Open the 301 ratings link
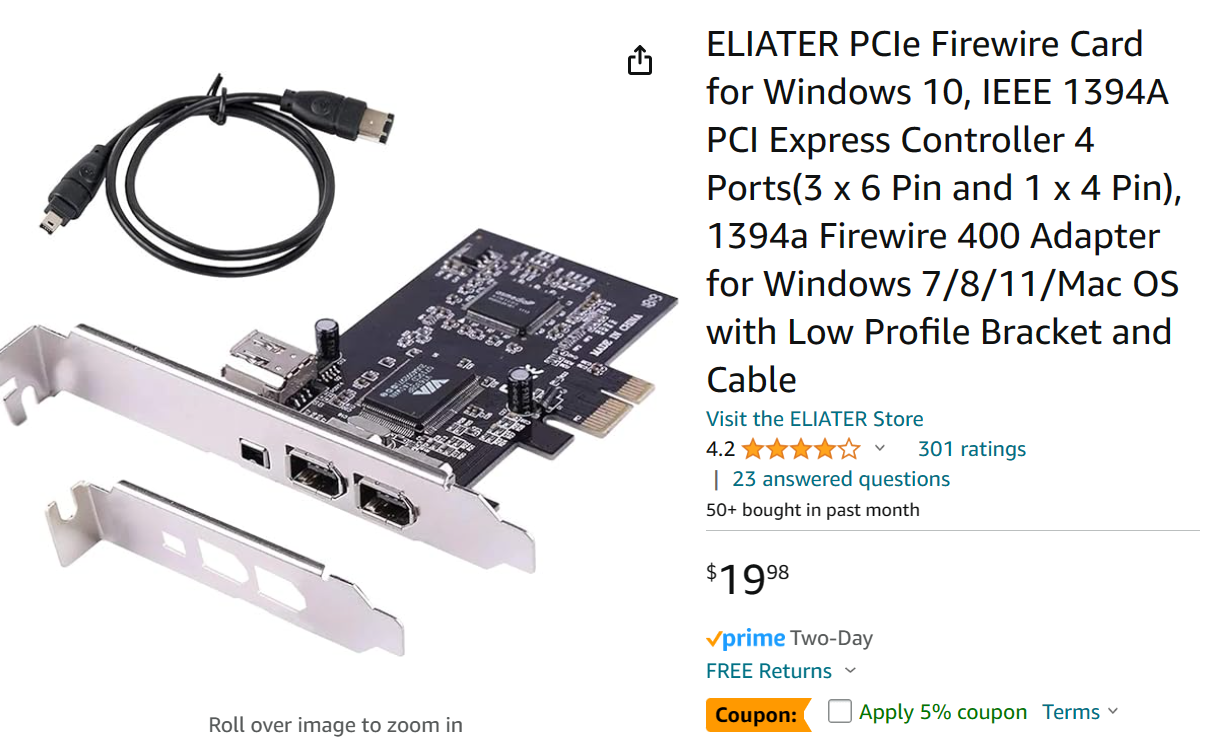The height and width of the screenshot is (746, 1225). (x=971, y=449)
